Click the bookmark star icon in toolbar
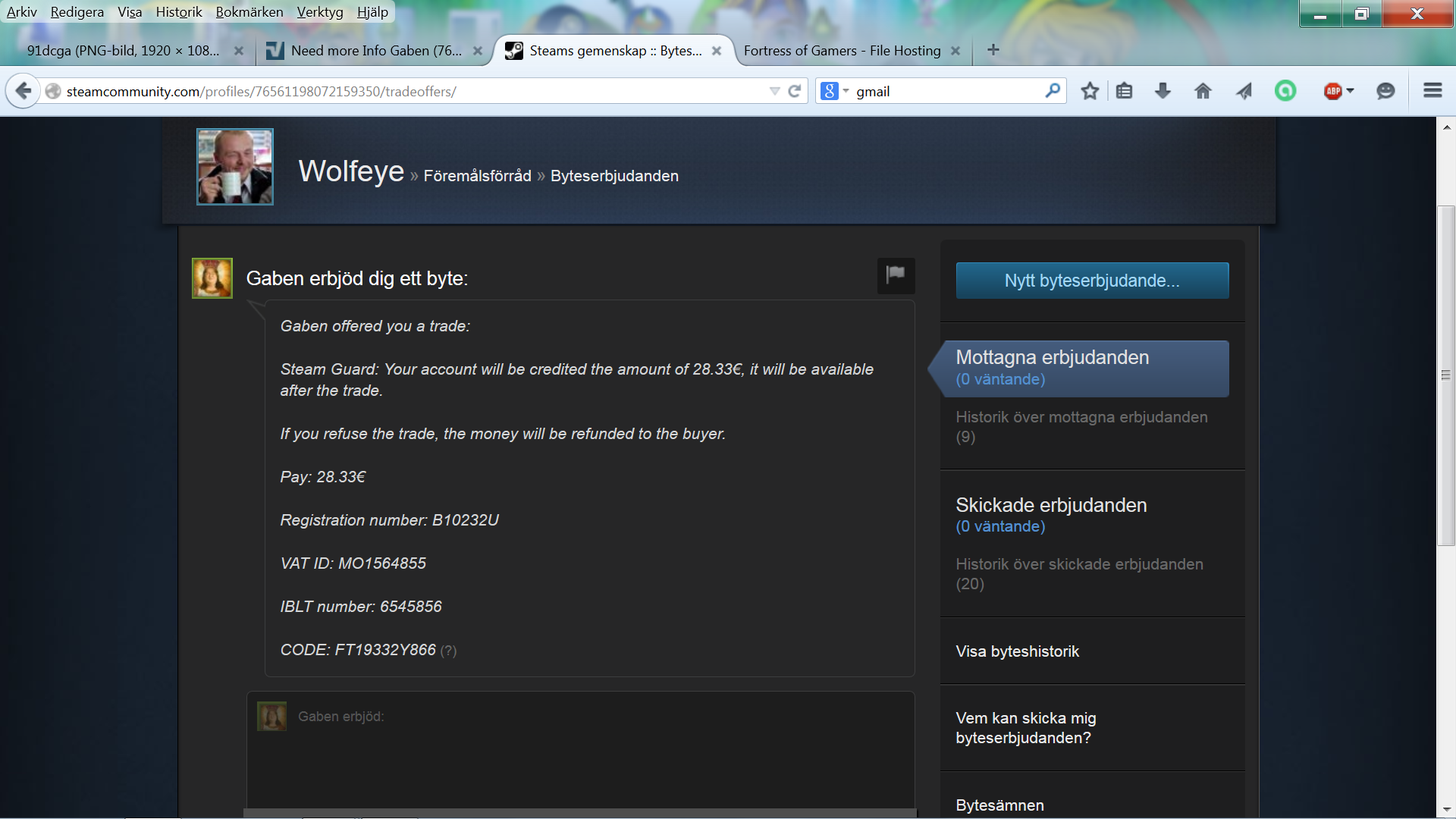 1090,91
